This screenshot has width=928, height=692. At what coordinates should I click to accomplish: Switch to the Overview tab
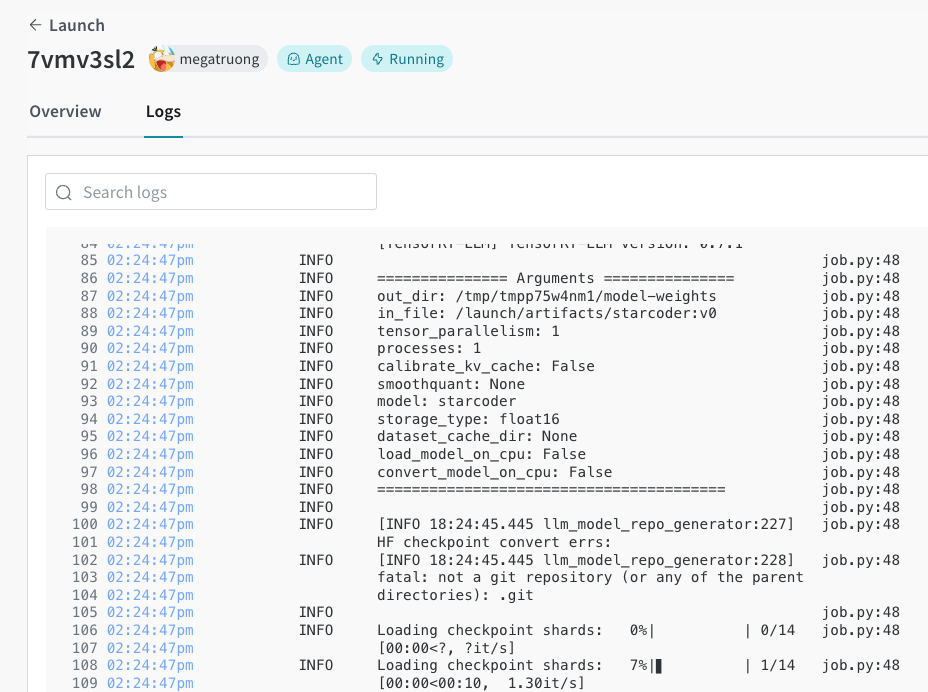pyautogui.click(x=65, y=111)
